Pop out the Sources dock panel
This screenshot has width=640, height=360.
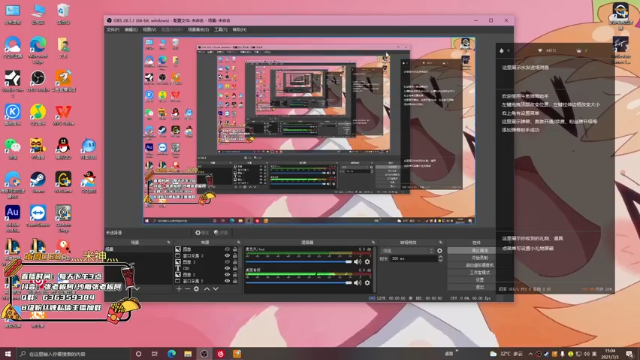tap(239, 242)
